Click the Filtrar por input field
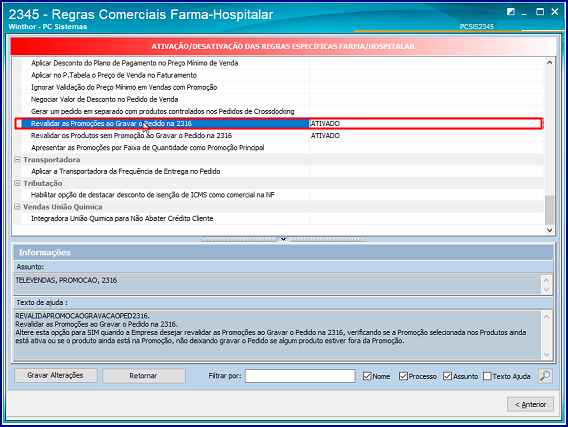Image resolution: width=568 pixels, height=427 pixels. (300, 376)
